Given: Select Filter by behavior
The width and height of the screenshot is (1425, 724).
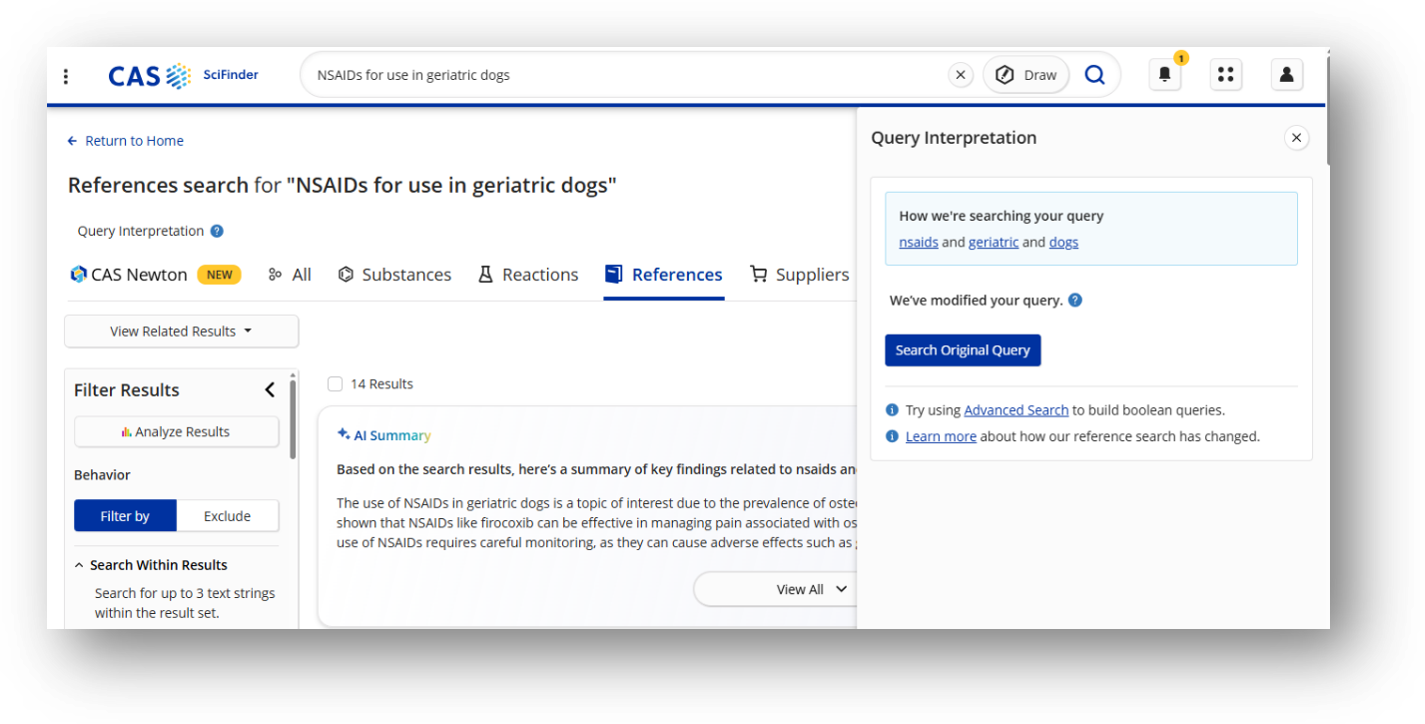Looking at the screenshot, I should click(x=125, y=516).
